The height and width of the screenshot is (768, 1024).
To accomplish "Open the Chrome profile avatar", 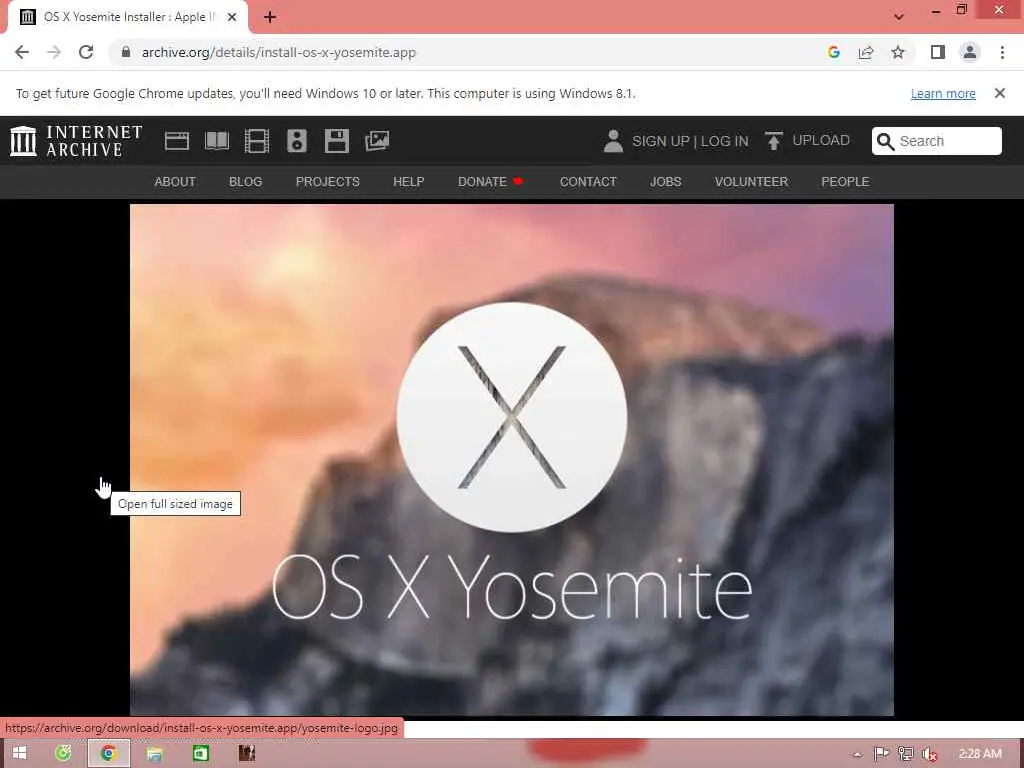I will (x=970, y=52).
